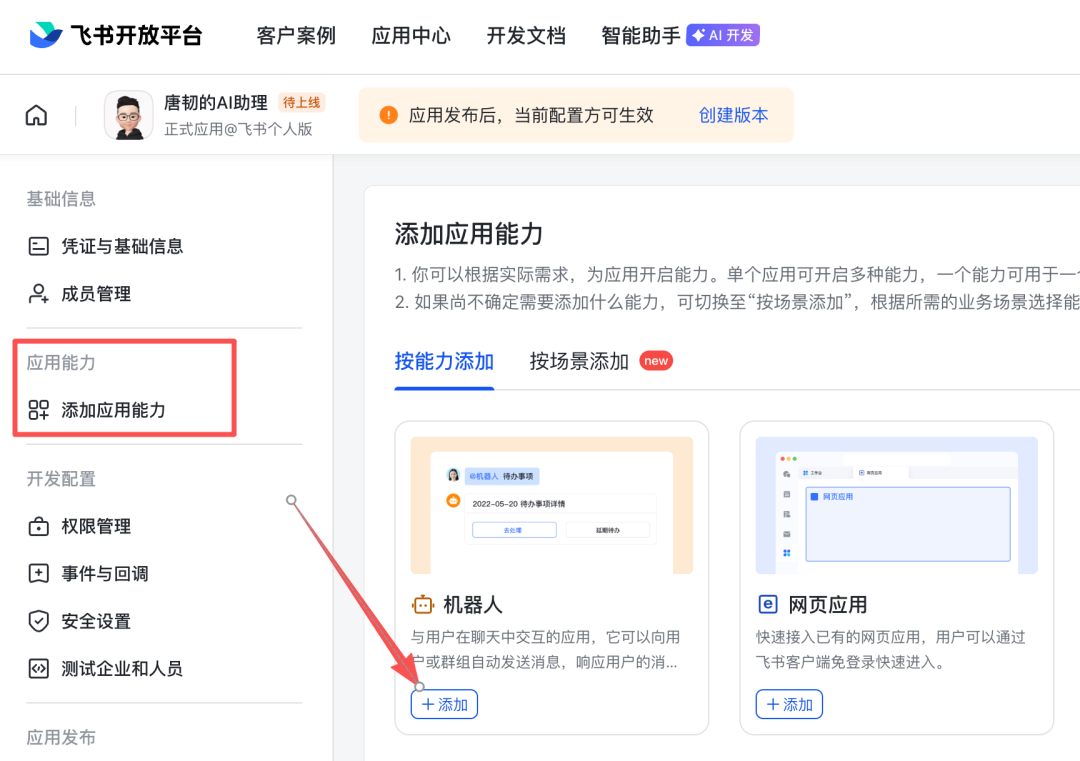
Task: Open 应用中心 from the top menu
Action: coord(410,35)
